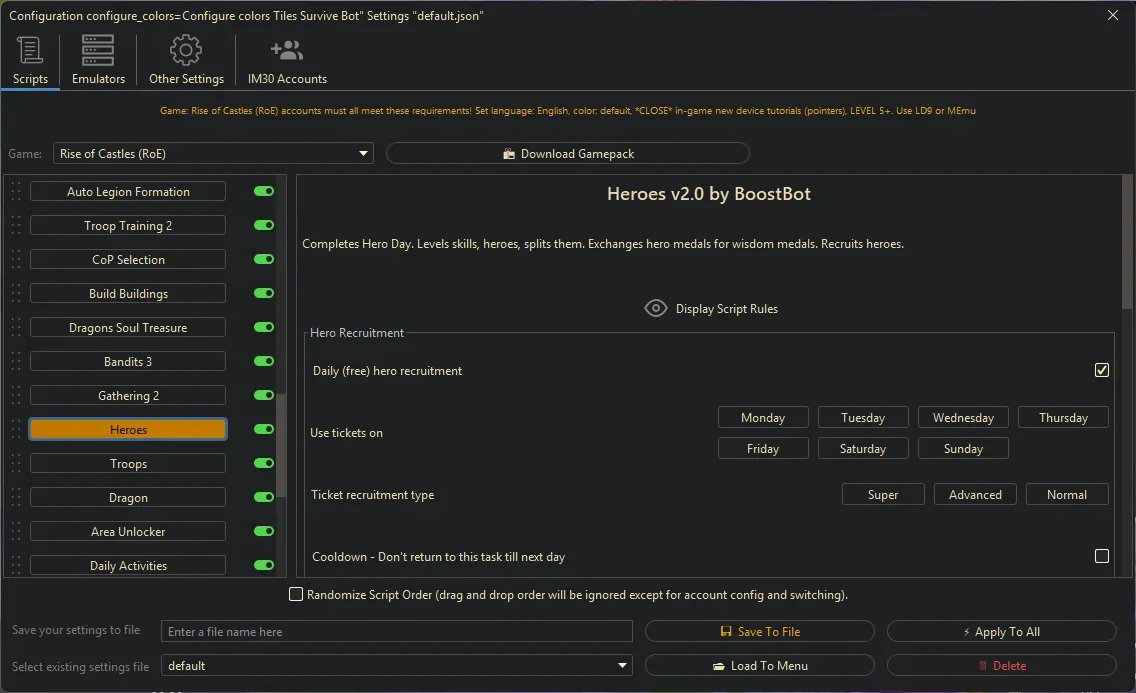
Task: Click drag handle beside Dragons Soul Treasure
Action: (x=16, y=327)
